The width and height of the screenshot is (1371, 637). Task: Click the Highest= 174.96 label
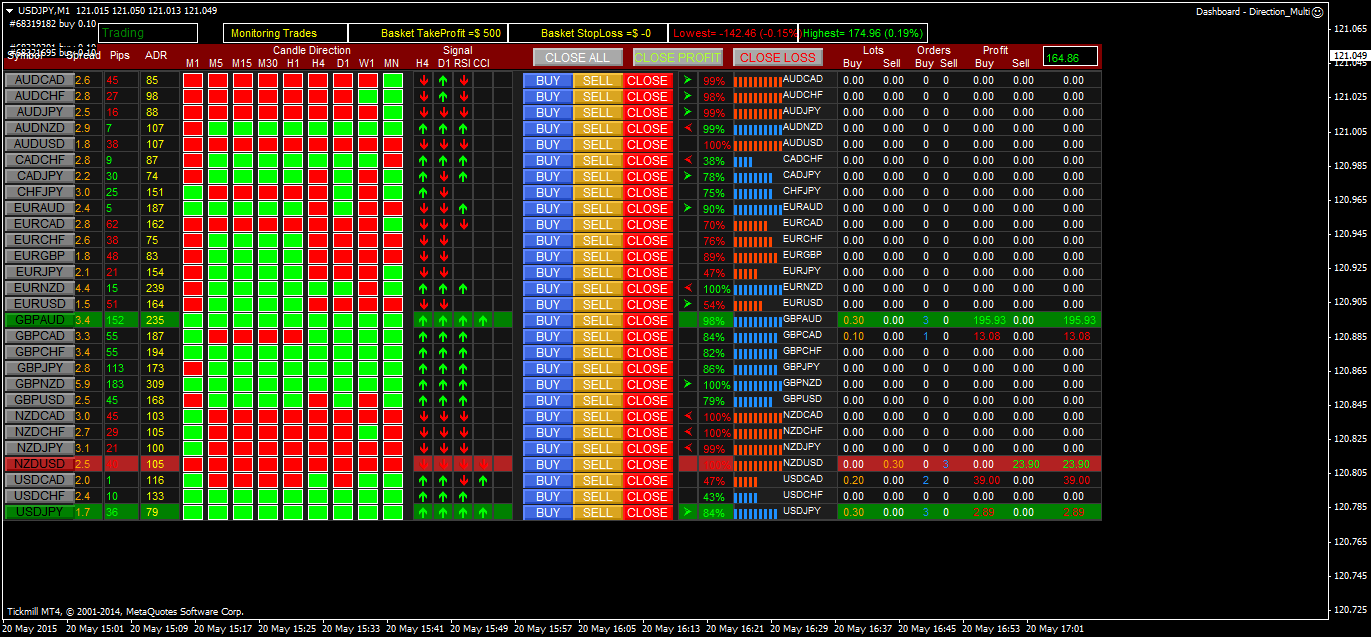[864, 33]
